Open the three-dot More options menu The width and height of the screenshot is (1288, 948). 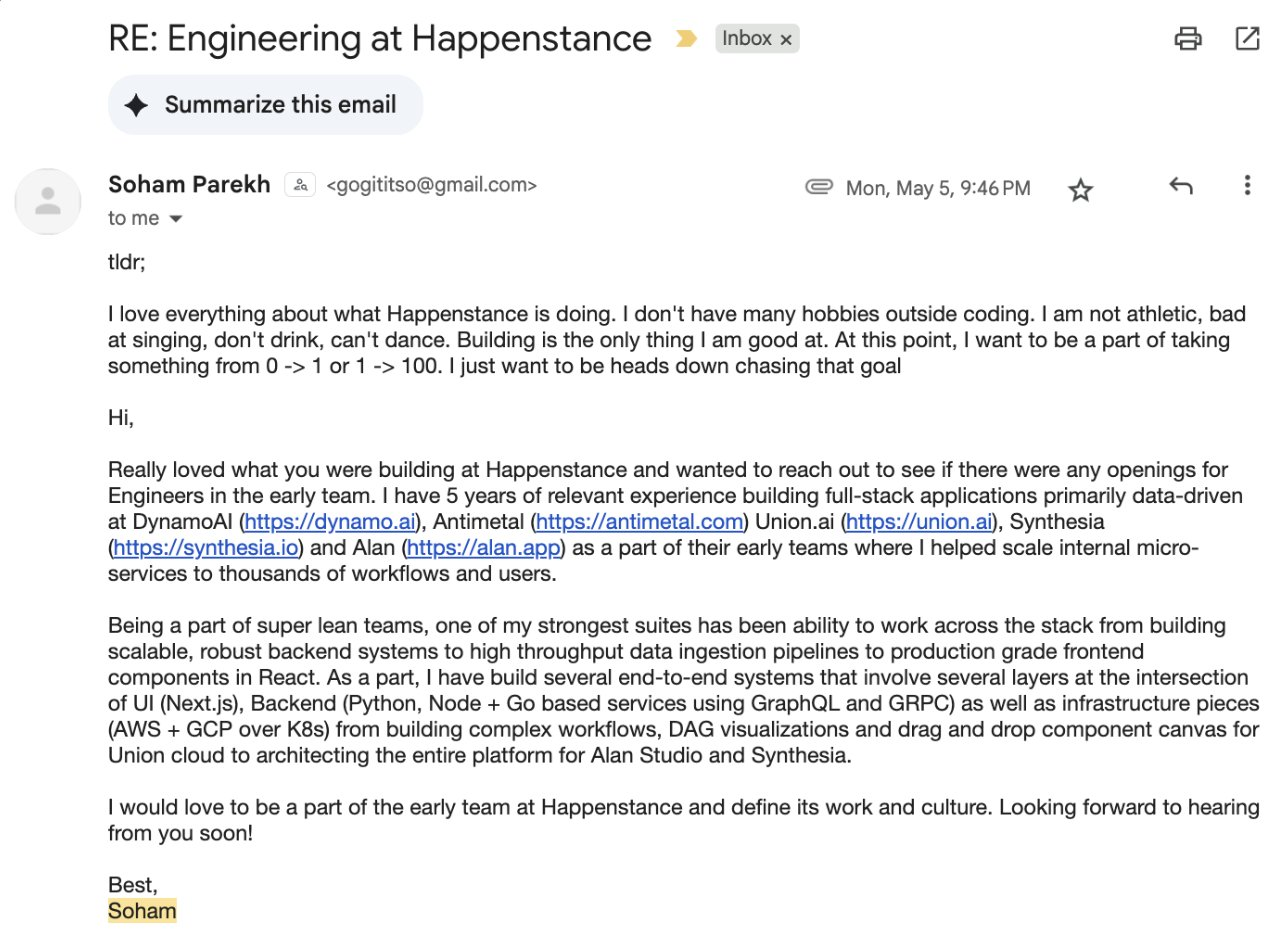click(x=1247, y=186)
